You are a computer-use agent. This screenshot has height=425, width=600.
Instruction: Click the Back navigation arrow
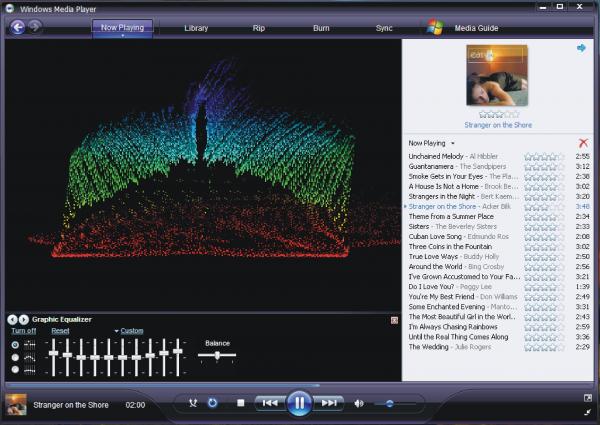[x=17, y=27]
